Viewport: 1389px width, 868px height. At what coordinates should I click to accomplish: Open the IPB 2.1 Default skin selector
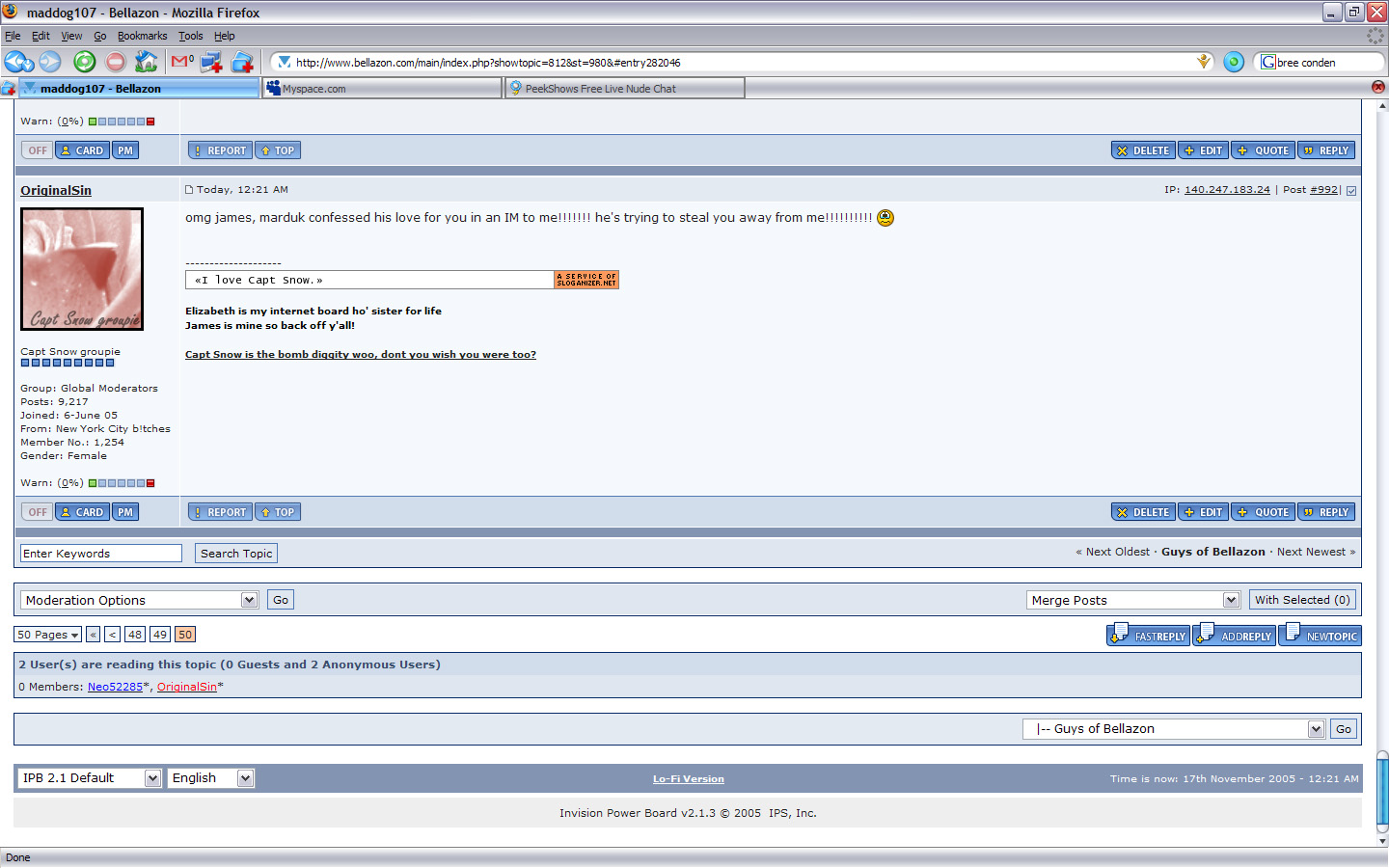coord(89,778)
